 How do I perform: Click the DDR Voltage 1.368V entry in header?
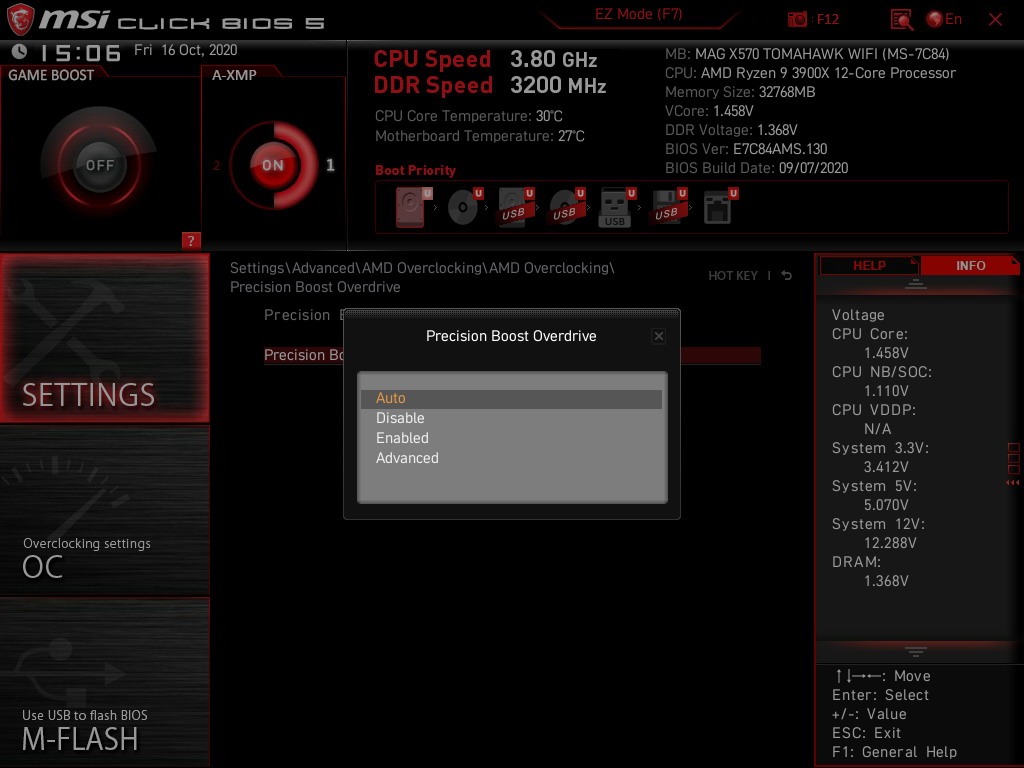731,130
